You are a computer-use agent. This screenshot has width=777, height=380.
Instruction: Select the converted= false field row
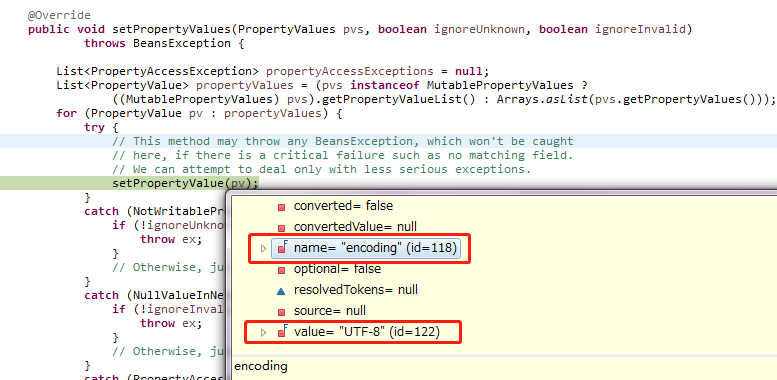pos(335,206)
